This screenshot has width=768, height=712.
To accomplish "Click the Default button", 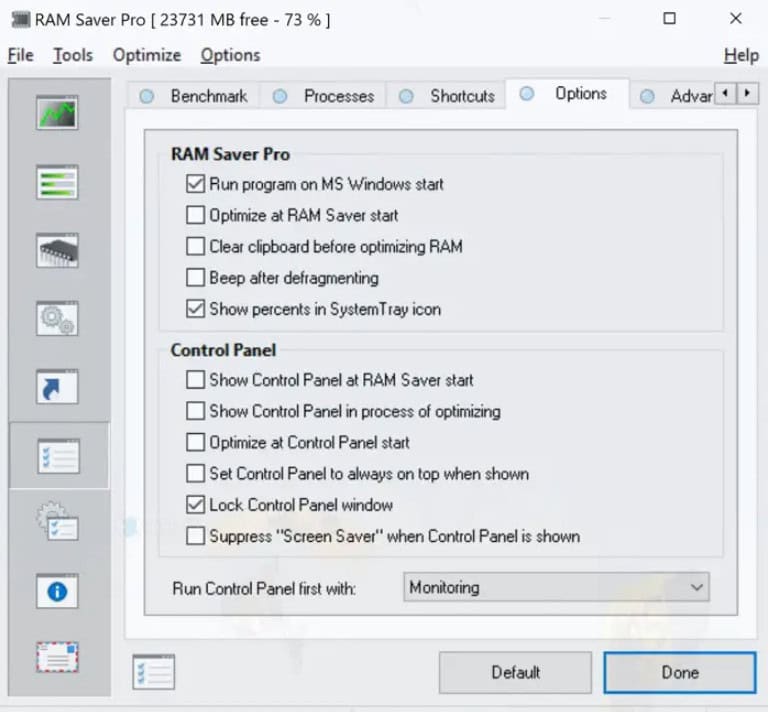I will click(515, 672).
